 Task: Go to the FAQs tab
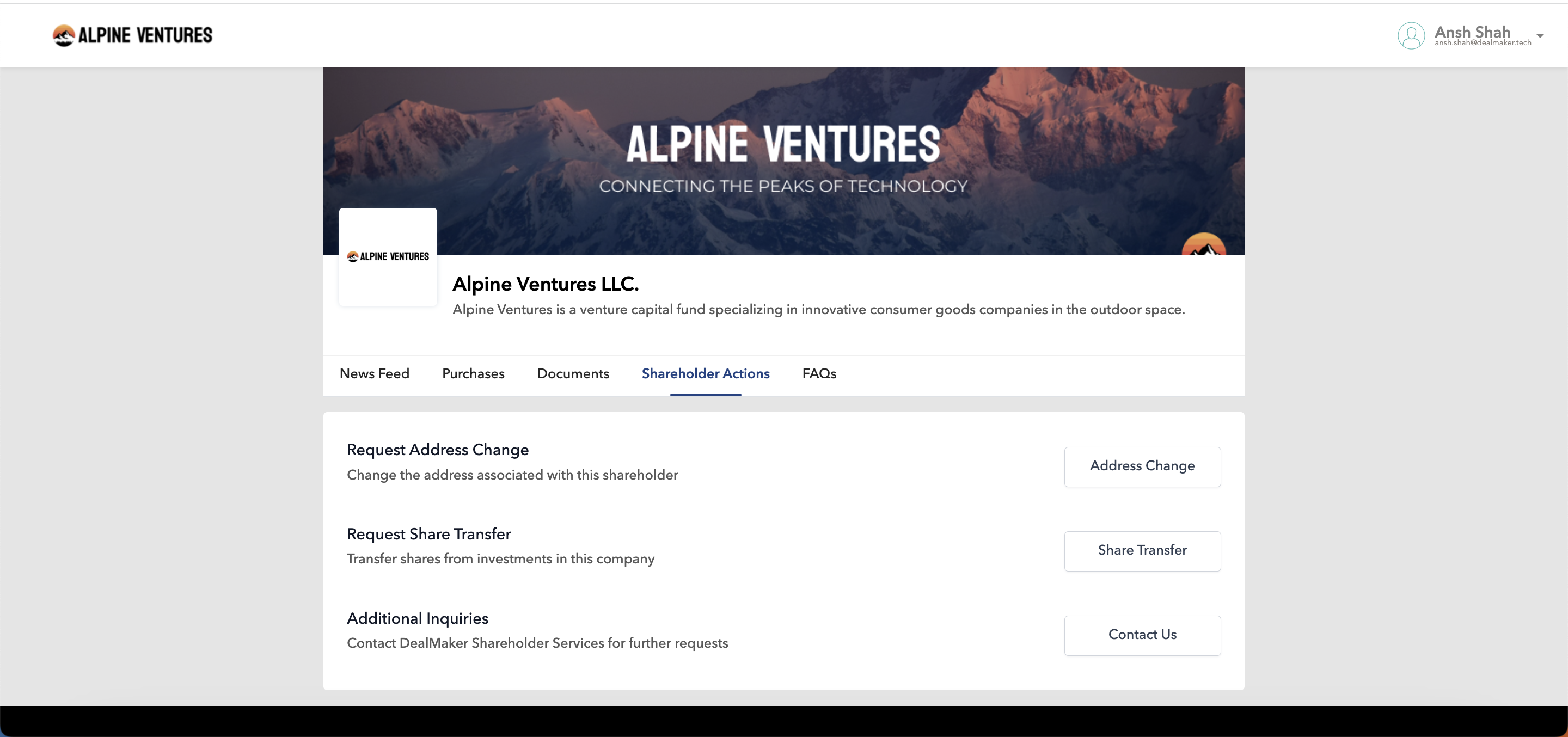(x=819, y=374)
